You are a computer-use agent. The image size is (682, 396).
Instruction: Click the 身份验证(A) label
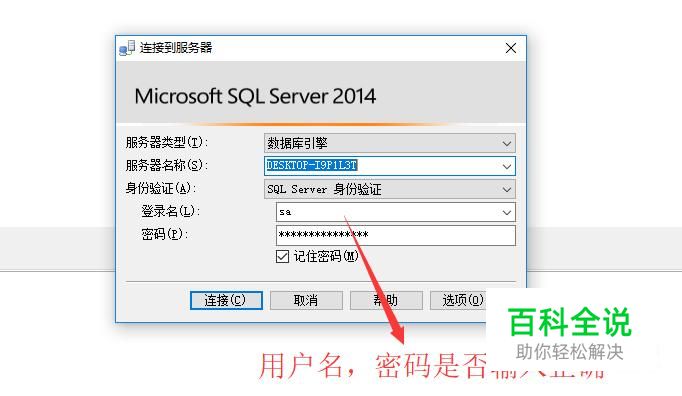coord(161,188)
